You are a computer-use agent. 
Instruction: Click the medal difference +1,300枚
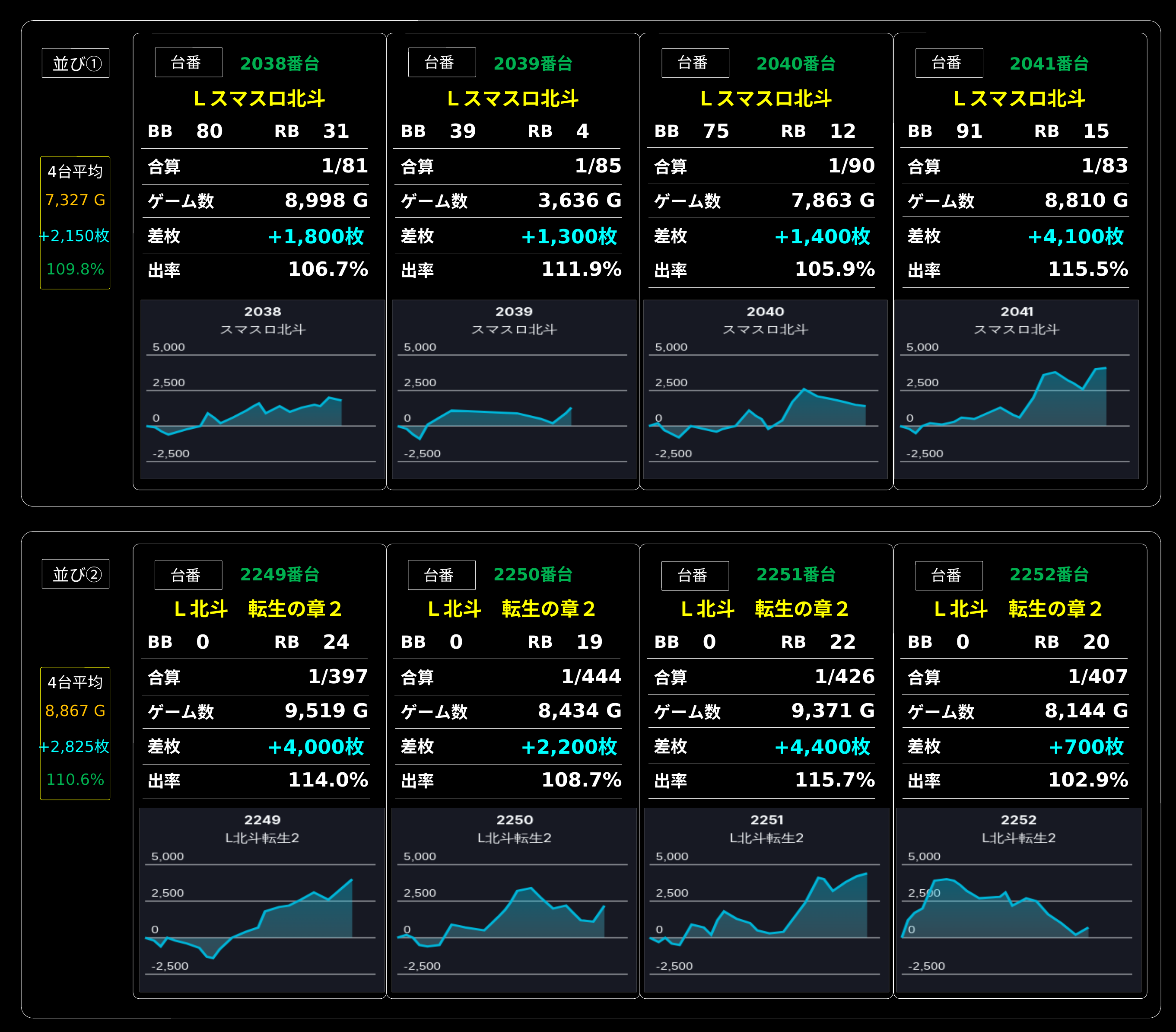click(x=569, y=236)
